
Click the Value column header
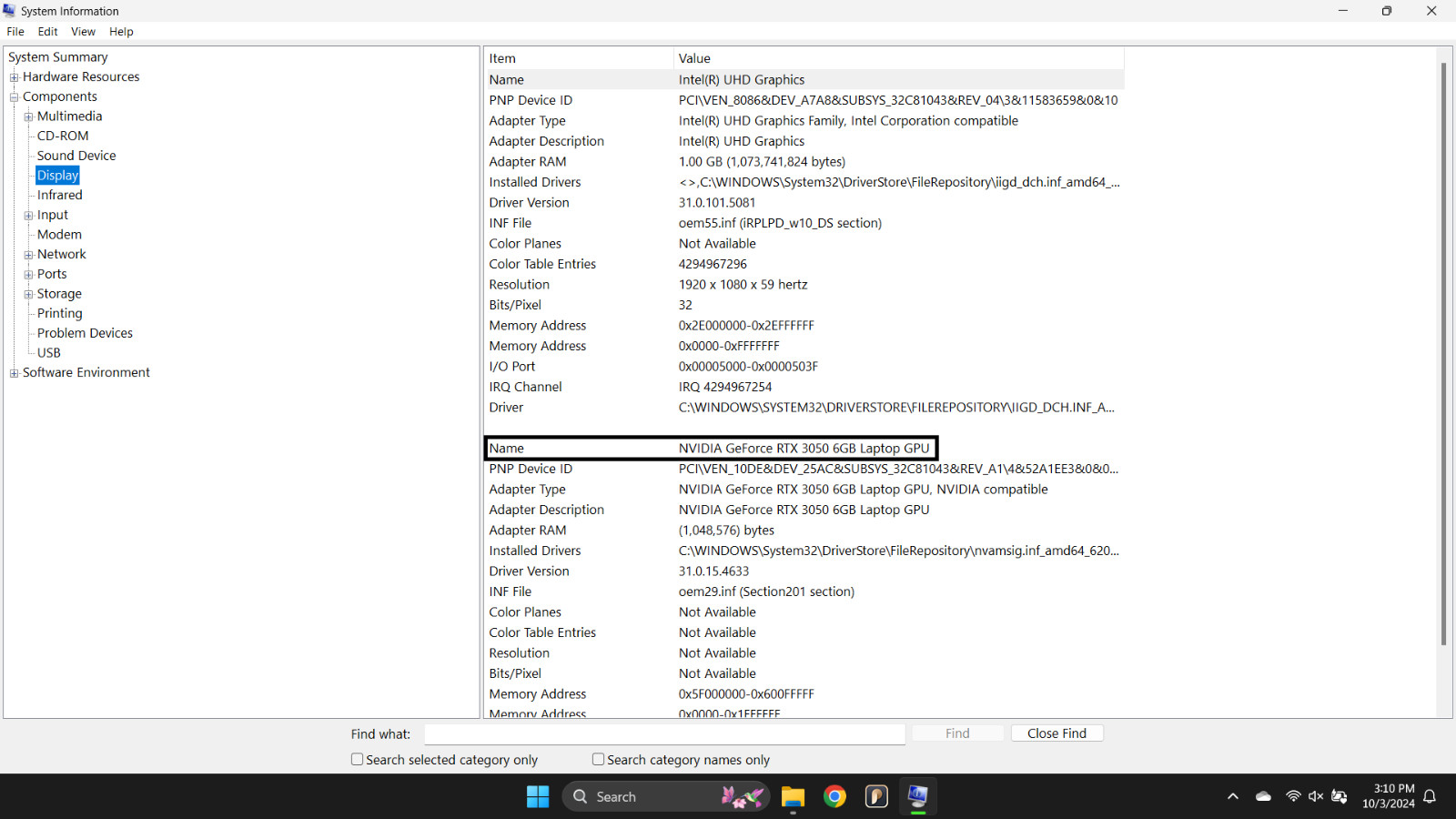click(x=899, y=58)
